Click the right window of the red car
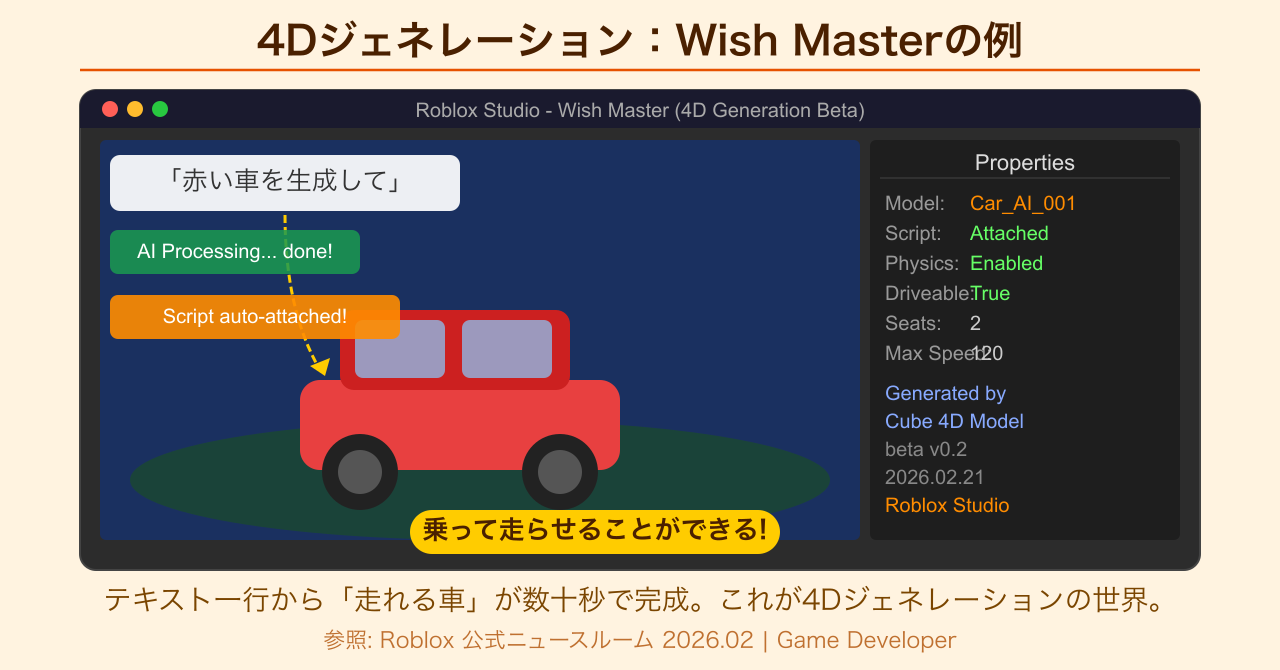 point(507,349)
